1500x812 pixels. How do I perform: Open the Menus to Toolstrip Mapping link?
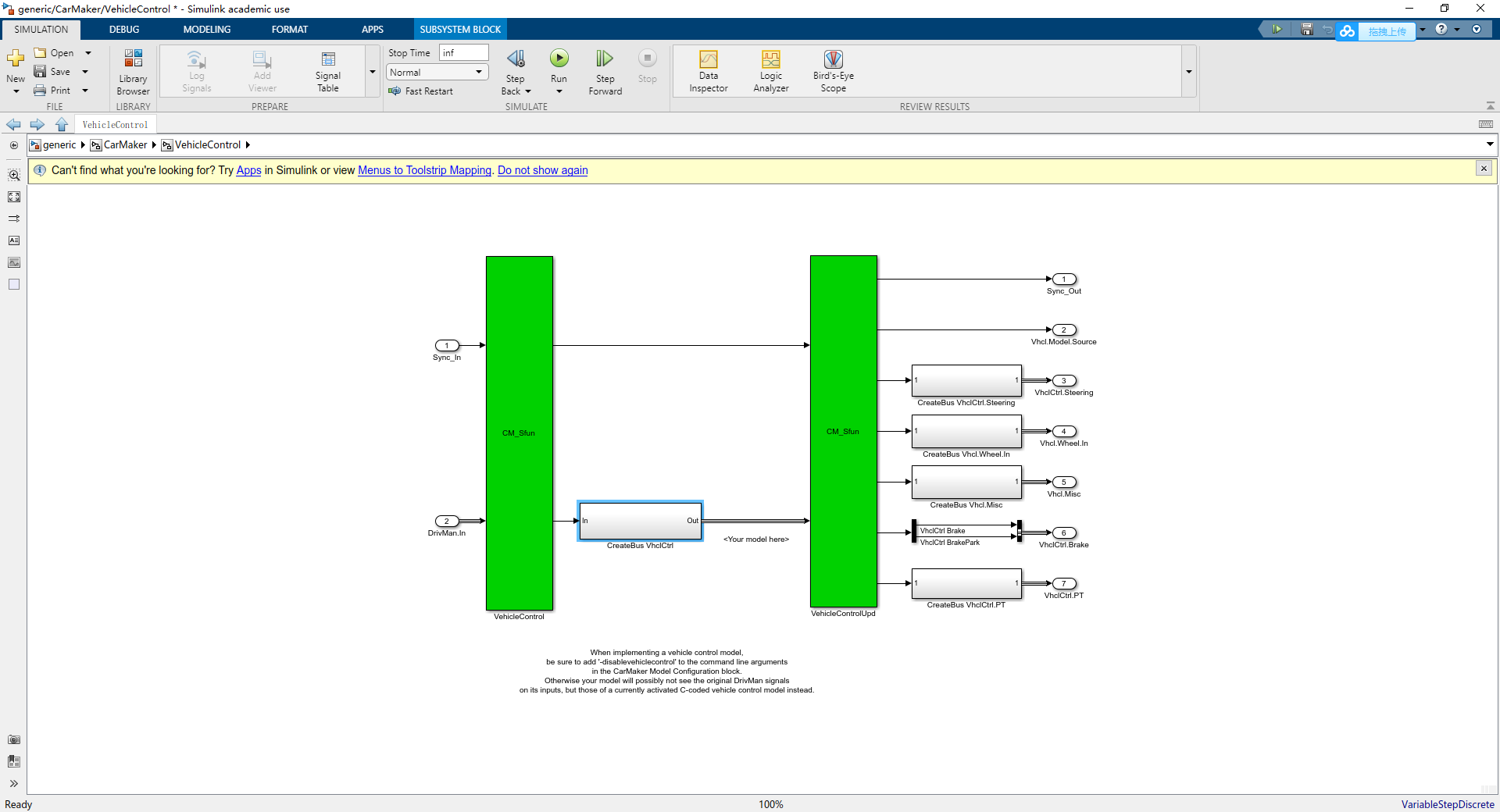(x=425, y=170)
